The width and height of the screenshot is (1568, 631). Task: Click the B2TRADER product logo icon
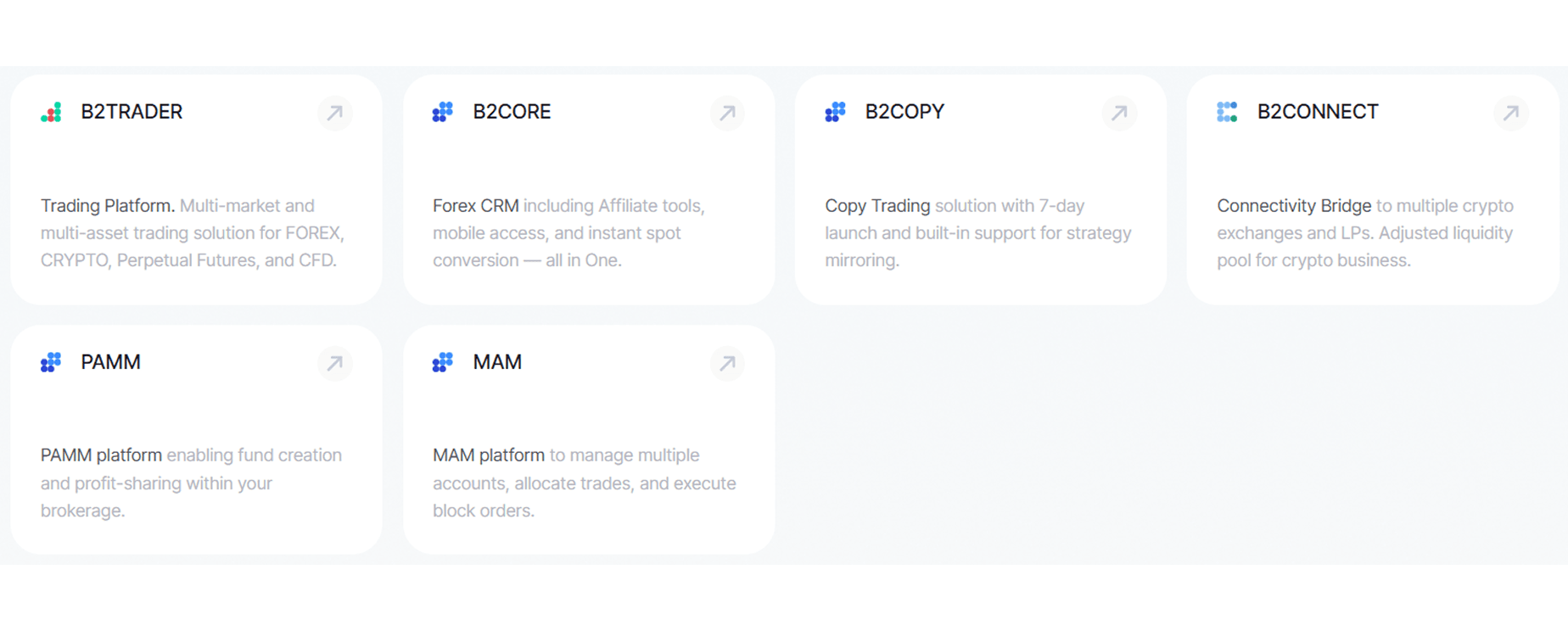pos(51,112)
